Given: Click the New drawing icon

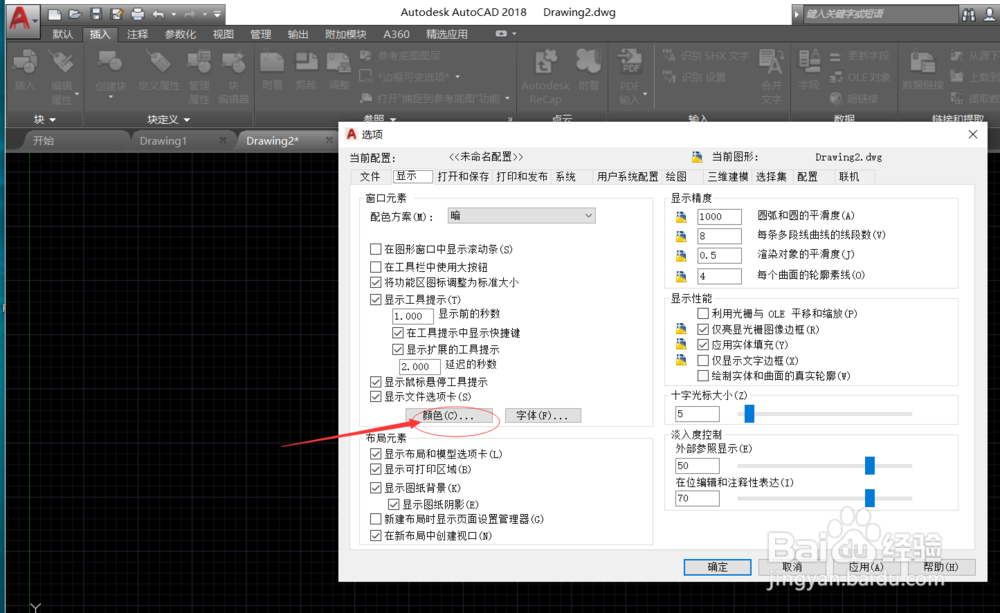Looking at the screenshot, I should (x=55, y=13).
